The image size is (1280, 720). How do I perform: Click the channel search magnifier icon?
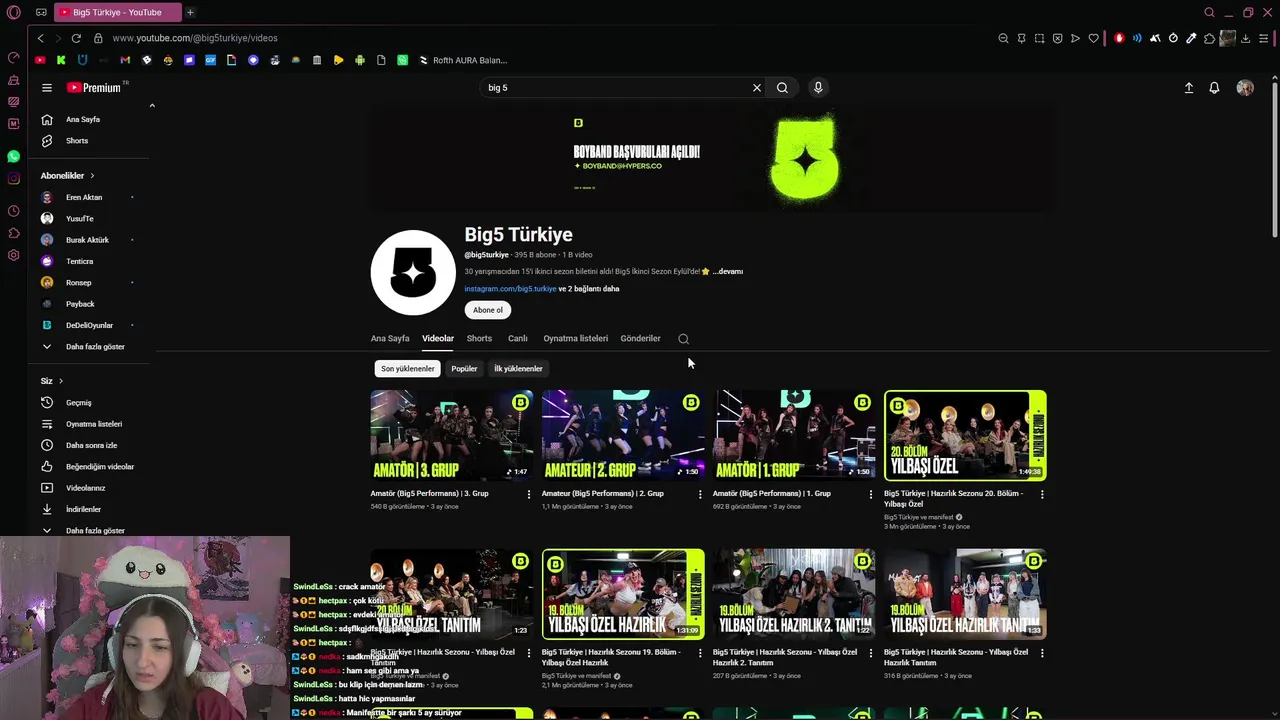tap(683, 339)
